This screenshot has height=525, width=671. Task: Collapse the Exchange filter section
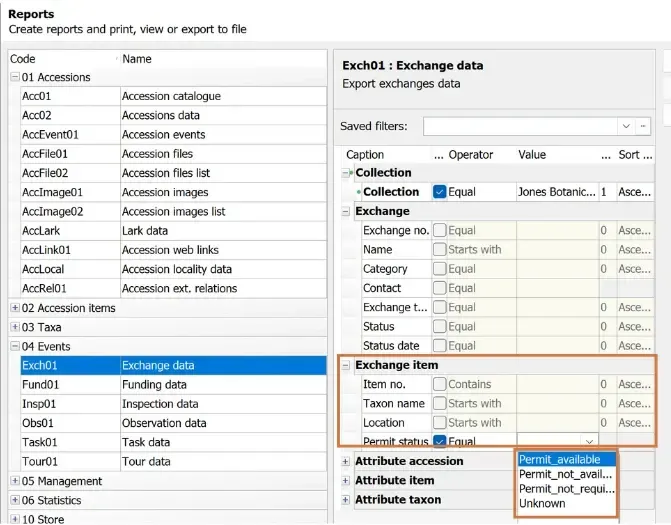(x=346, y=211)
